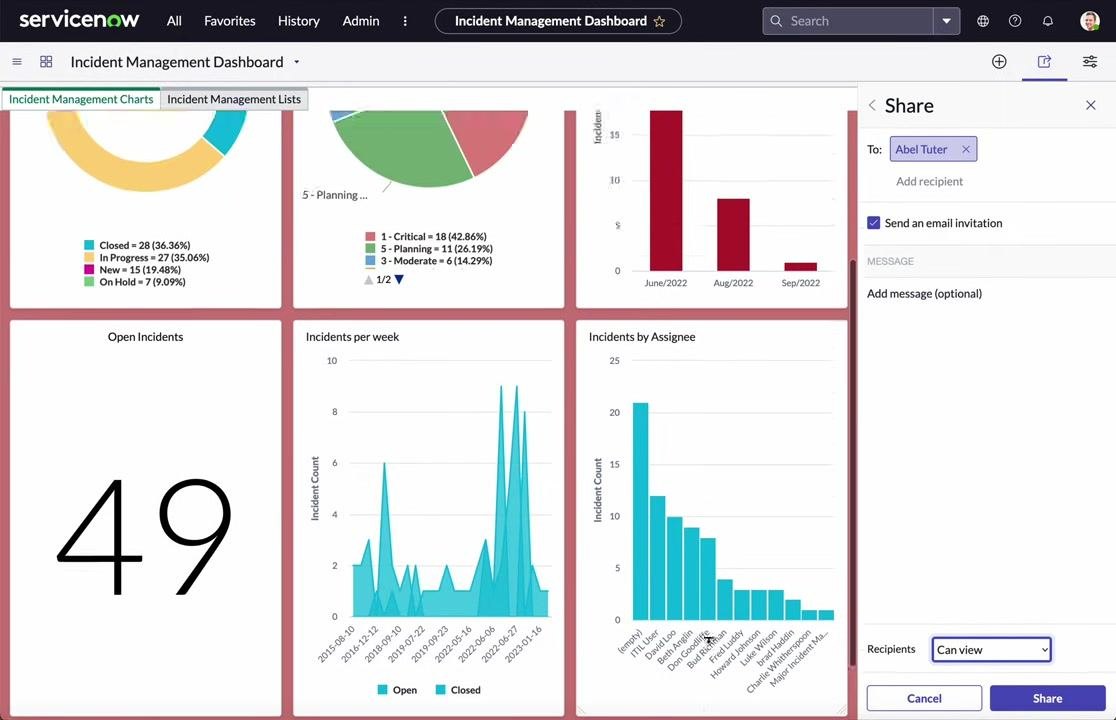1116x720 pixels.
Task: Open the dashboard properties sliders icon
Action: 1090,62
